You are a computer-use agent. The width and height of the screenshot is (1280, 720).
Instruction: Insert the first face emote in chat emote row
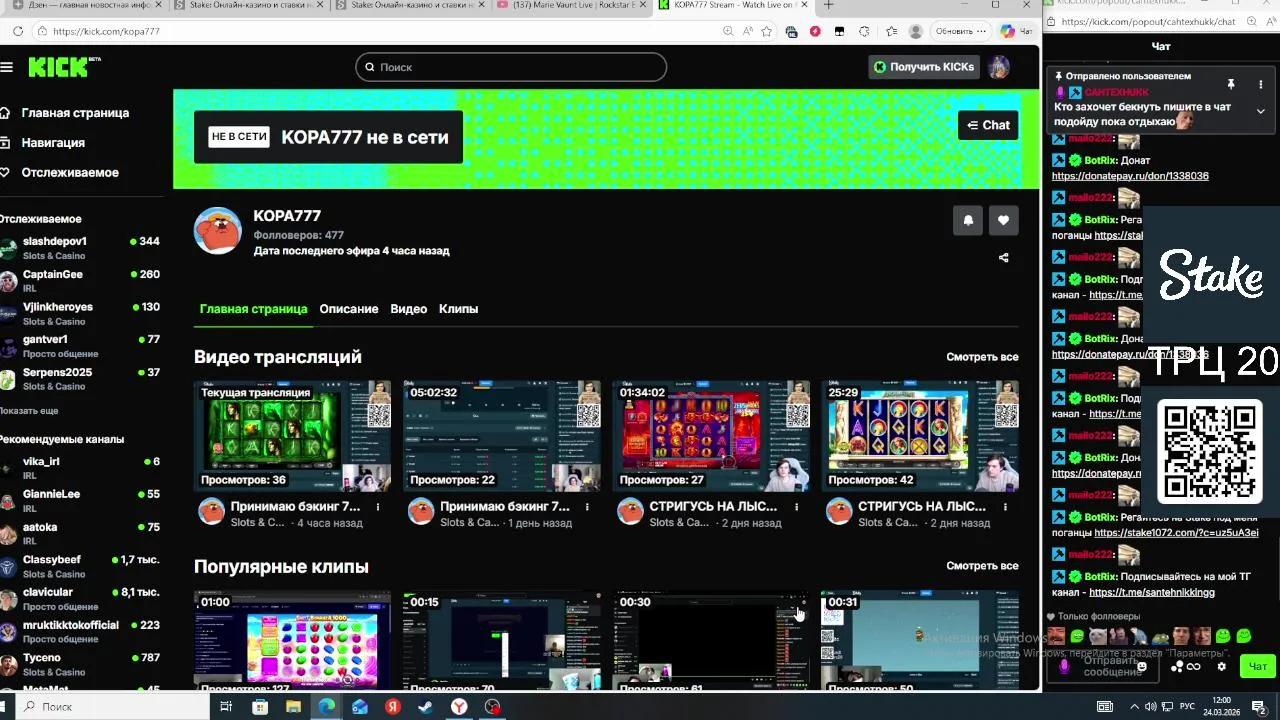point(1056,636)
